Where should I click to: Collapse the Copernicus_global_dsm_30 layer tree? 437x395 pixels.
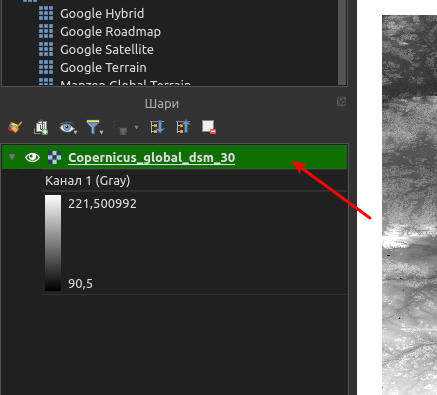point(12,157)
